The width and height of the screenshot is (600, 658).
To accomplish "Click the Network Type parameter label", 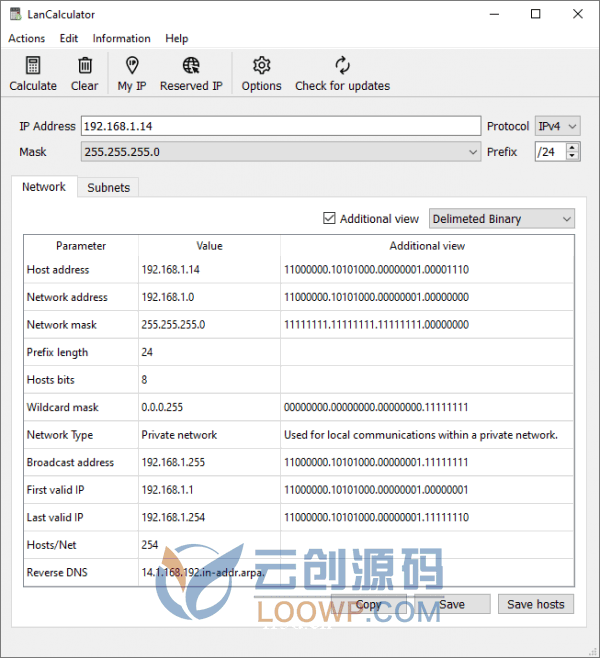I will (x=60, y=435).
